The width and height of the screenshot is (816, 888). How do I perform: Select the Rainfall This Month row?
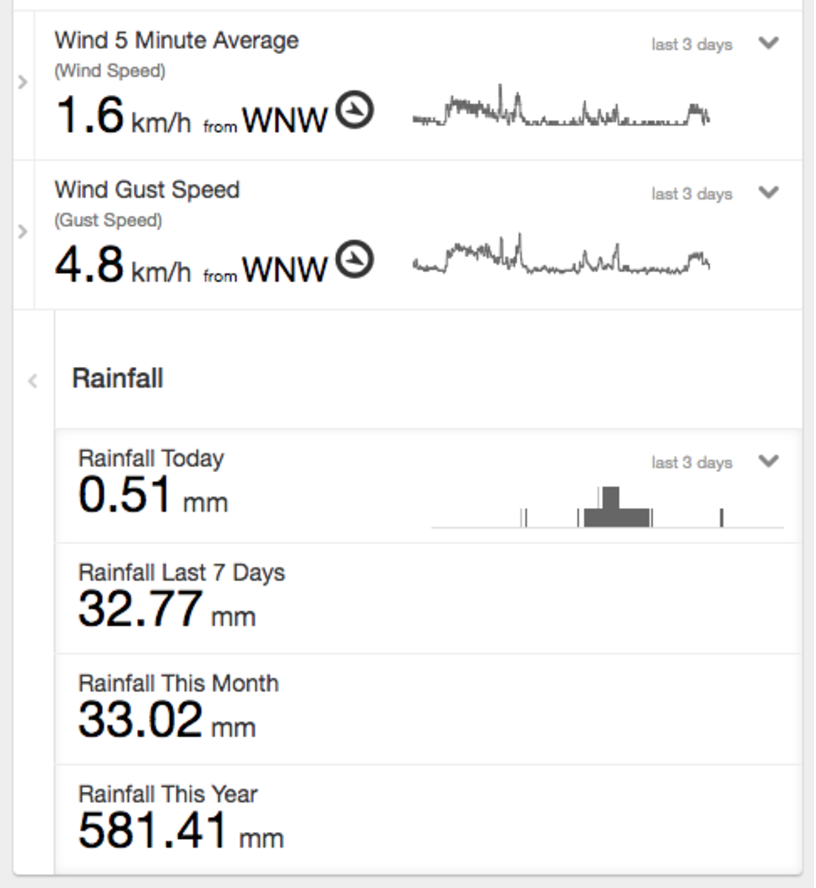(x=428, y=709)
